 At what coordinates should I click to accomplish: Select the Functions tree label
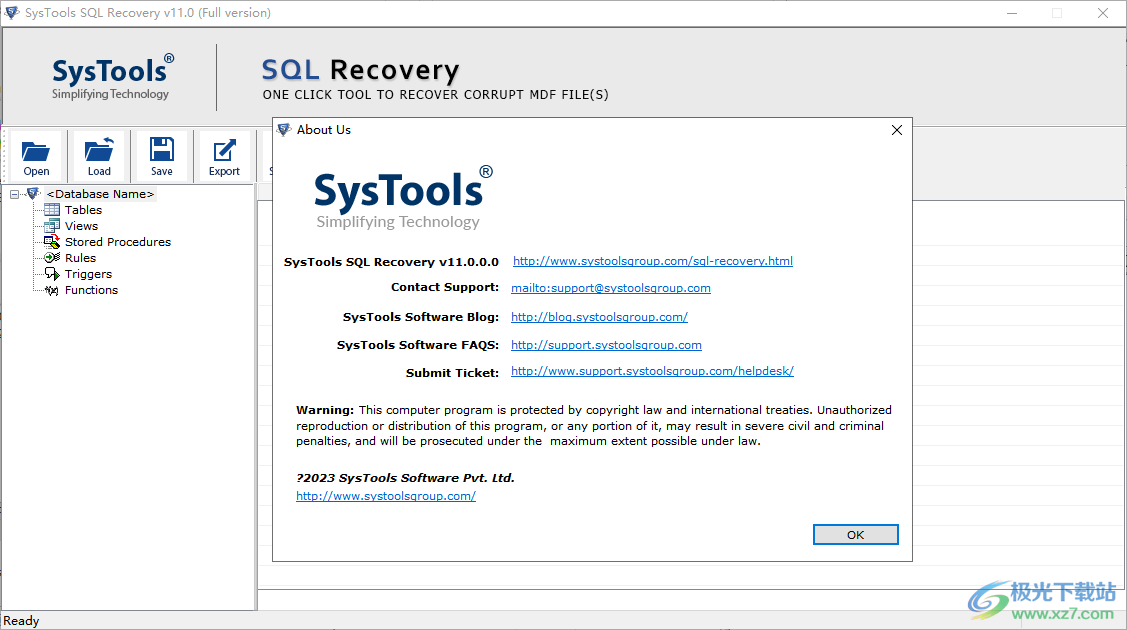click(x=91, y=290)
